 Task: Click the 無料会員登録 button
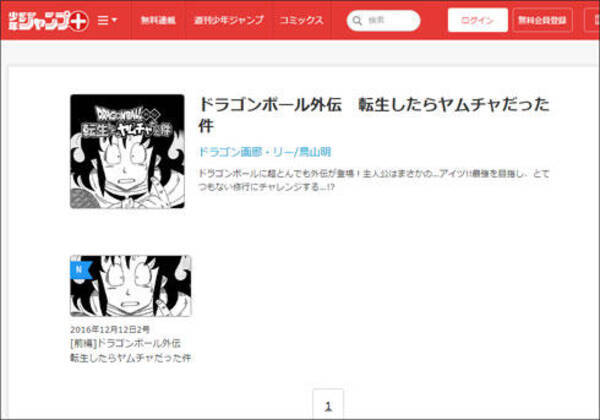[542, 20]
